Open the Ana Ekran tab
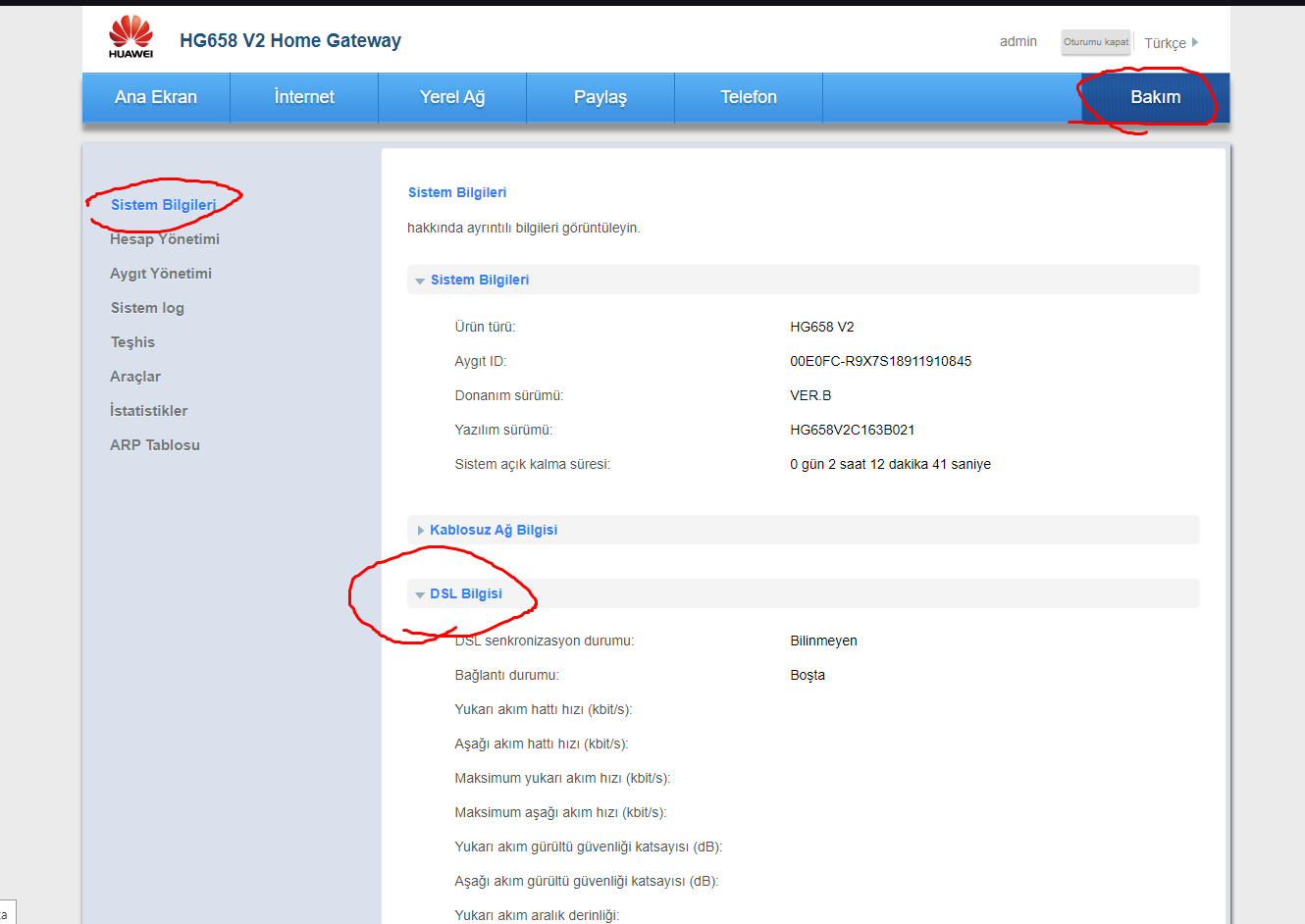Screen dimensions: 1305x924 click(156, 97)
